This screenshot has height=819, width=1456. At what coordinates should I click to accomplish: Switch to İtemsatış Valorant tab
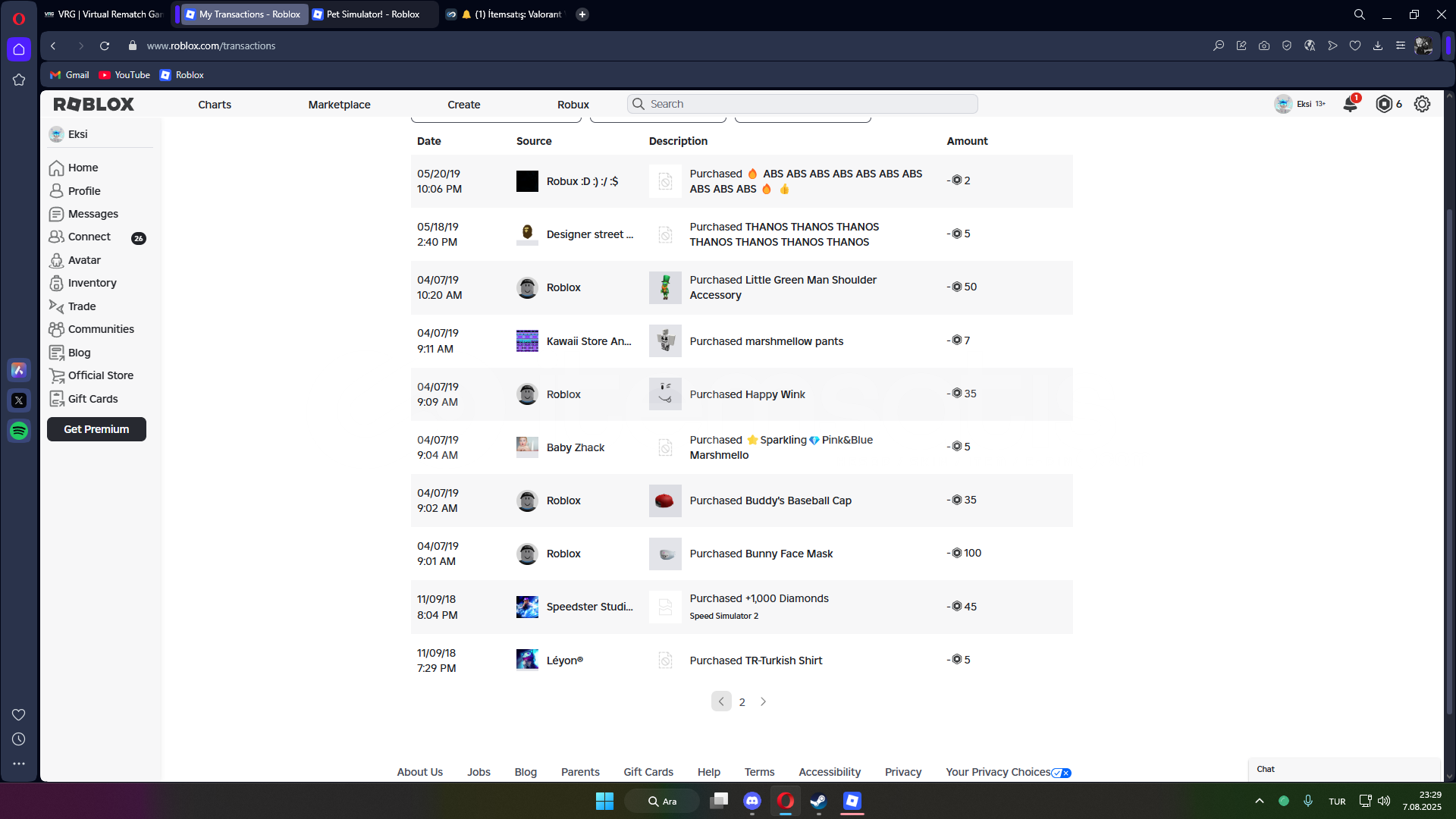[504, 14]
